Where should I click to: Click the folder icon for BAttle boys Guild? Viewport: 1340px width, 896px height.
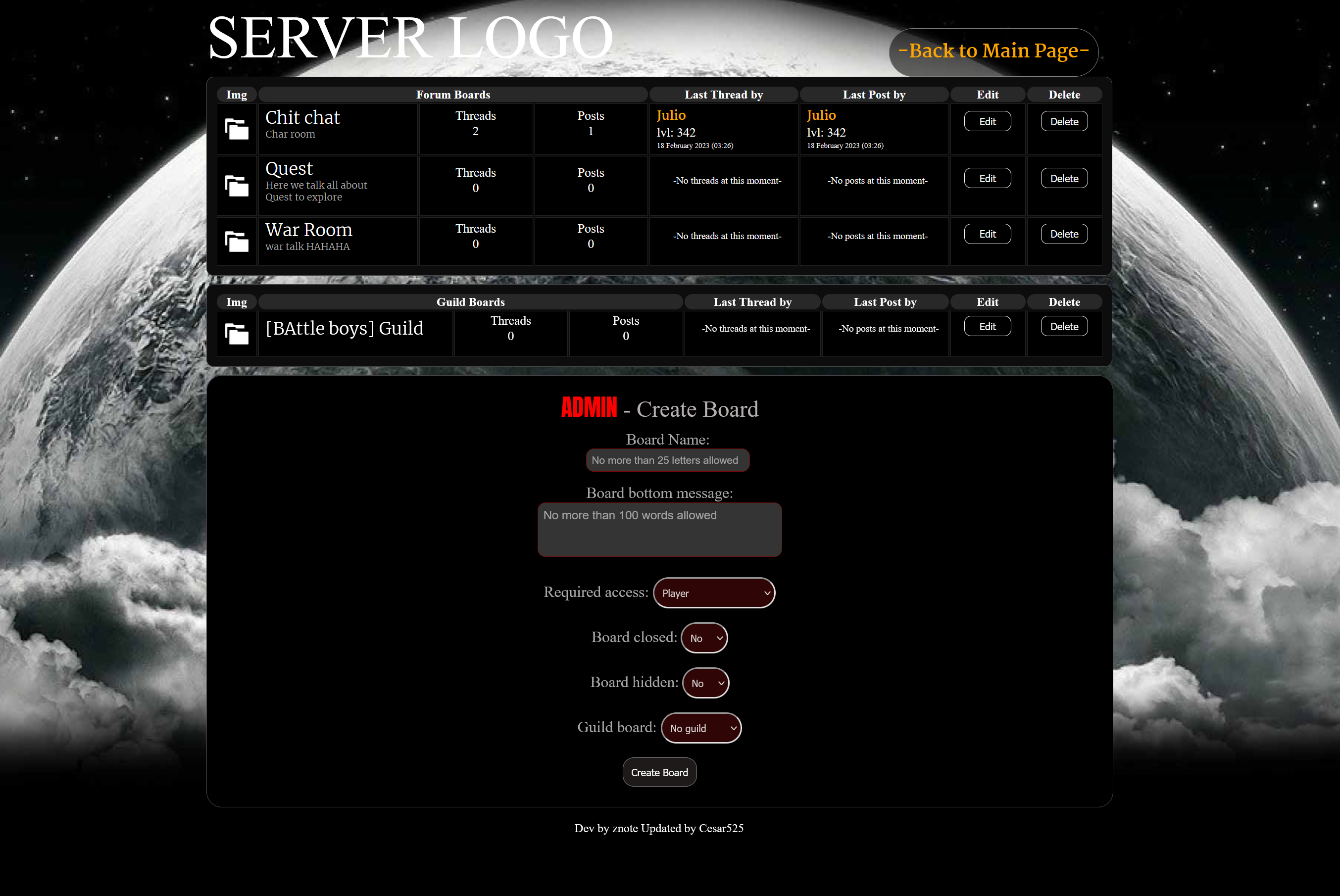point(237,334)
